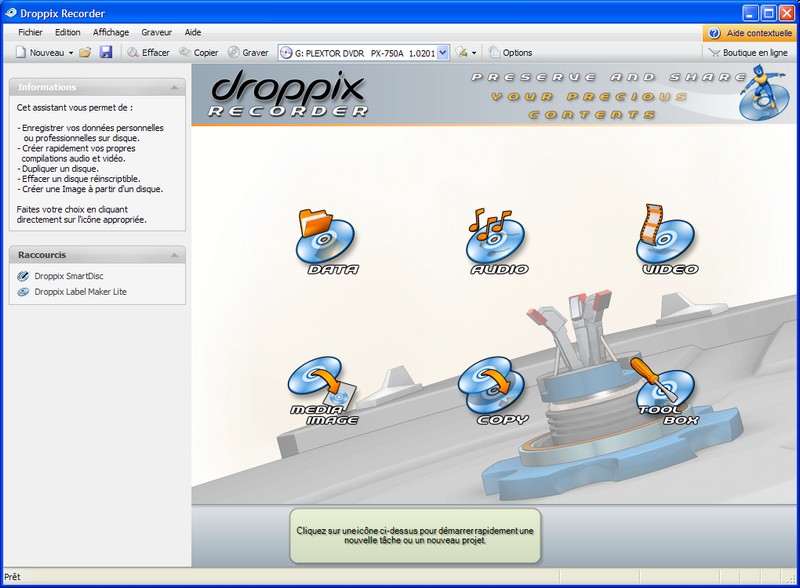Click the drive tools icon after drive selector
800x588 pixels.
click(462, 52)
